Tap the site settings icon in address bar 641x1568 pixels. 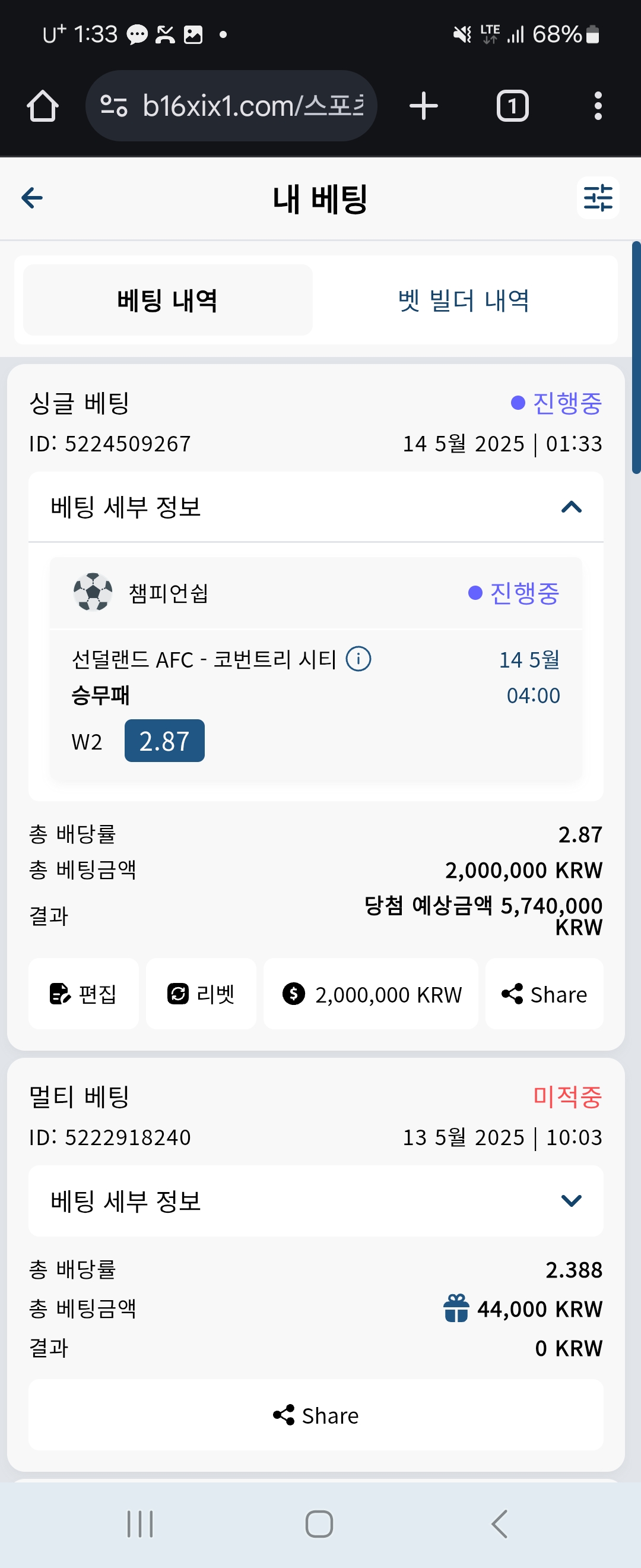click(x=114, y=106)
